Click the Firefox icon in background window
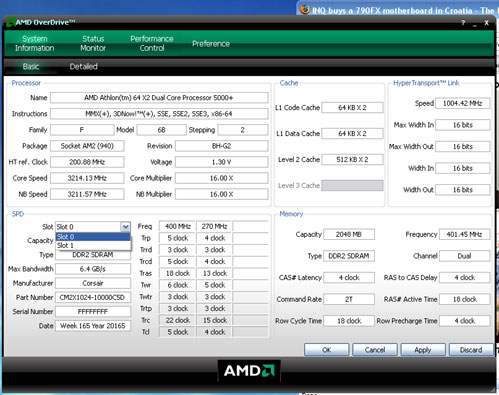Screen dimensions: 499x395 coord(305,10)
